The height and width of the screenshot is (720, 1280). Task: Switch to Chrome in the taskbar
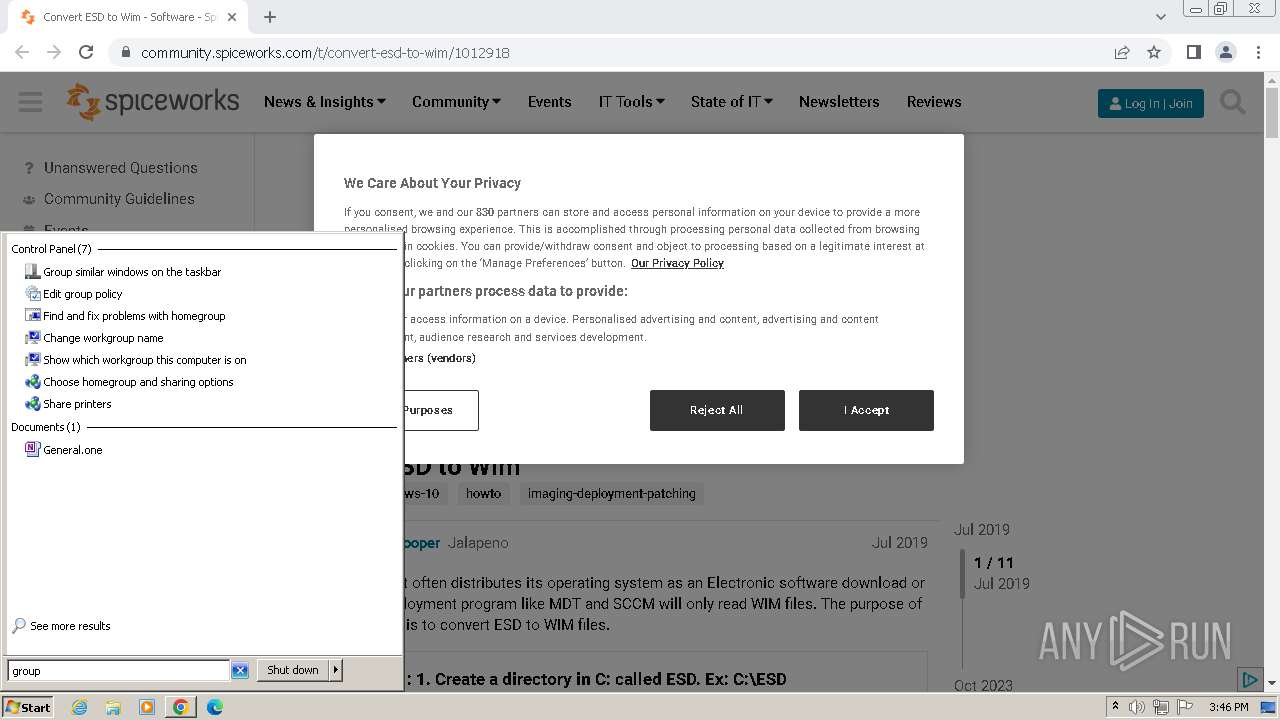click(181, 707)
